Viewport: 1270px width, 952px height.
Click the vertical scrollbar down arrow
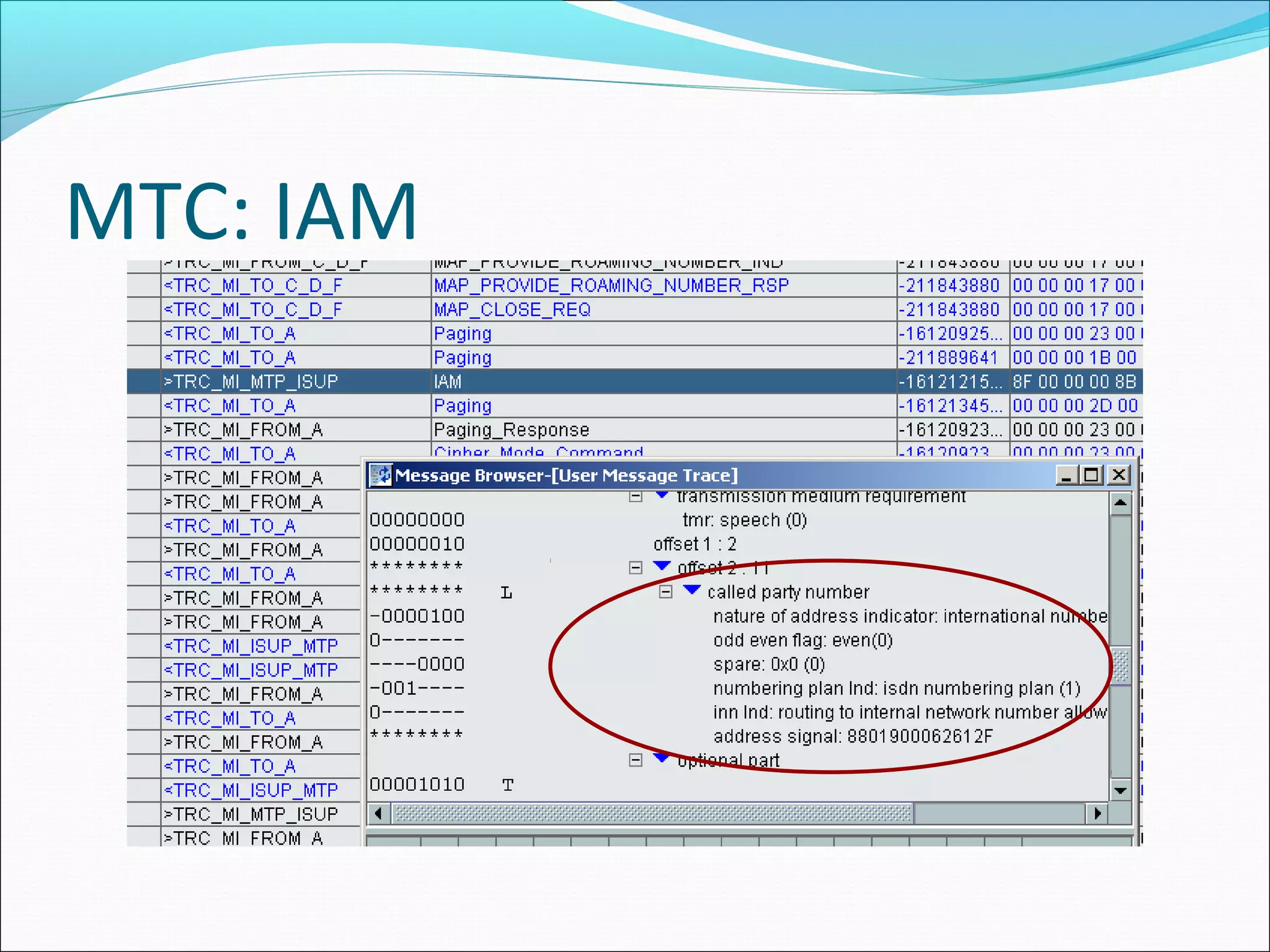[1120, 790]
